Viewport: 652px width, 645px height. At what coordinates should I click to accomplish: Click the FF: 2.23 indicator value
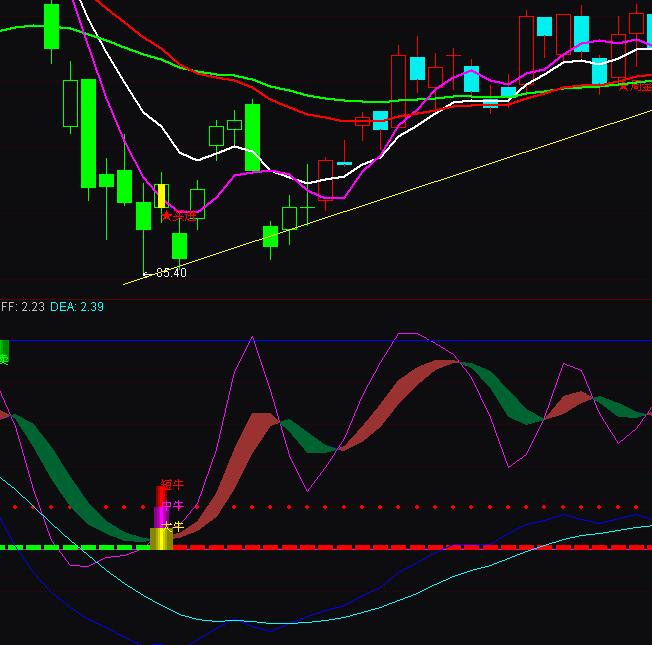coord(22,307)
